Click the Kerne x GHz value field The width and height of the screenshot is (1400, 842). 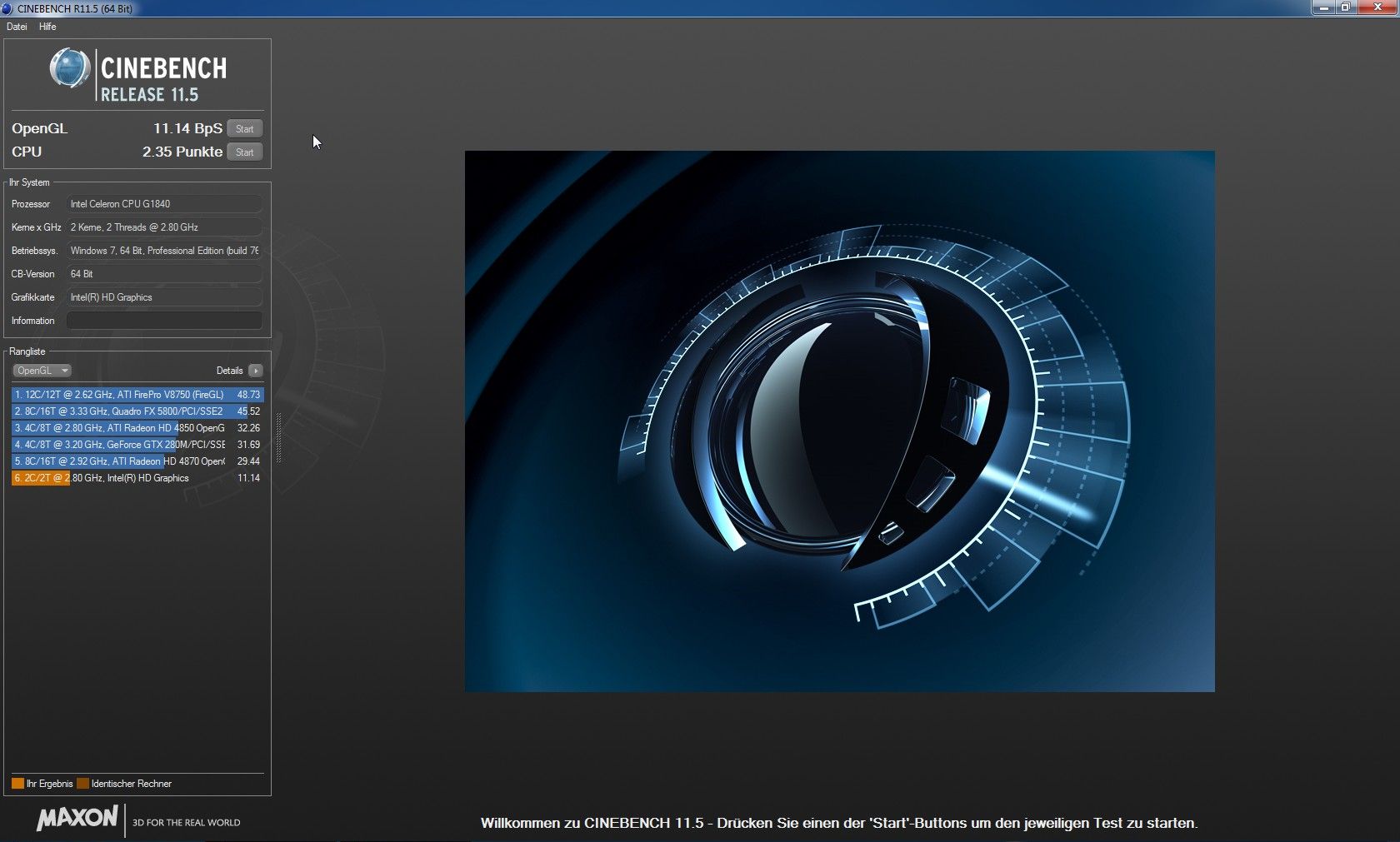(164, 227)
